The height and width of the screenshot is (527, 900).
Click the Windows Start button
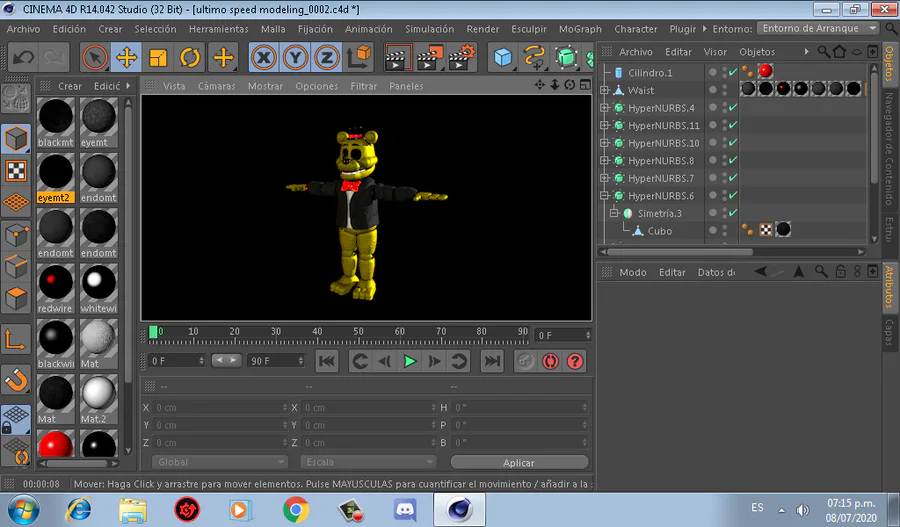point(24,509)
